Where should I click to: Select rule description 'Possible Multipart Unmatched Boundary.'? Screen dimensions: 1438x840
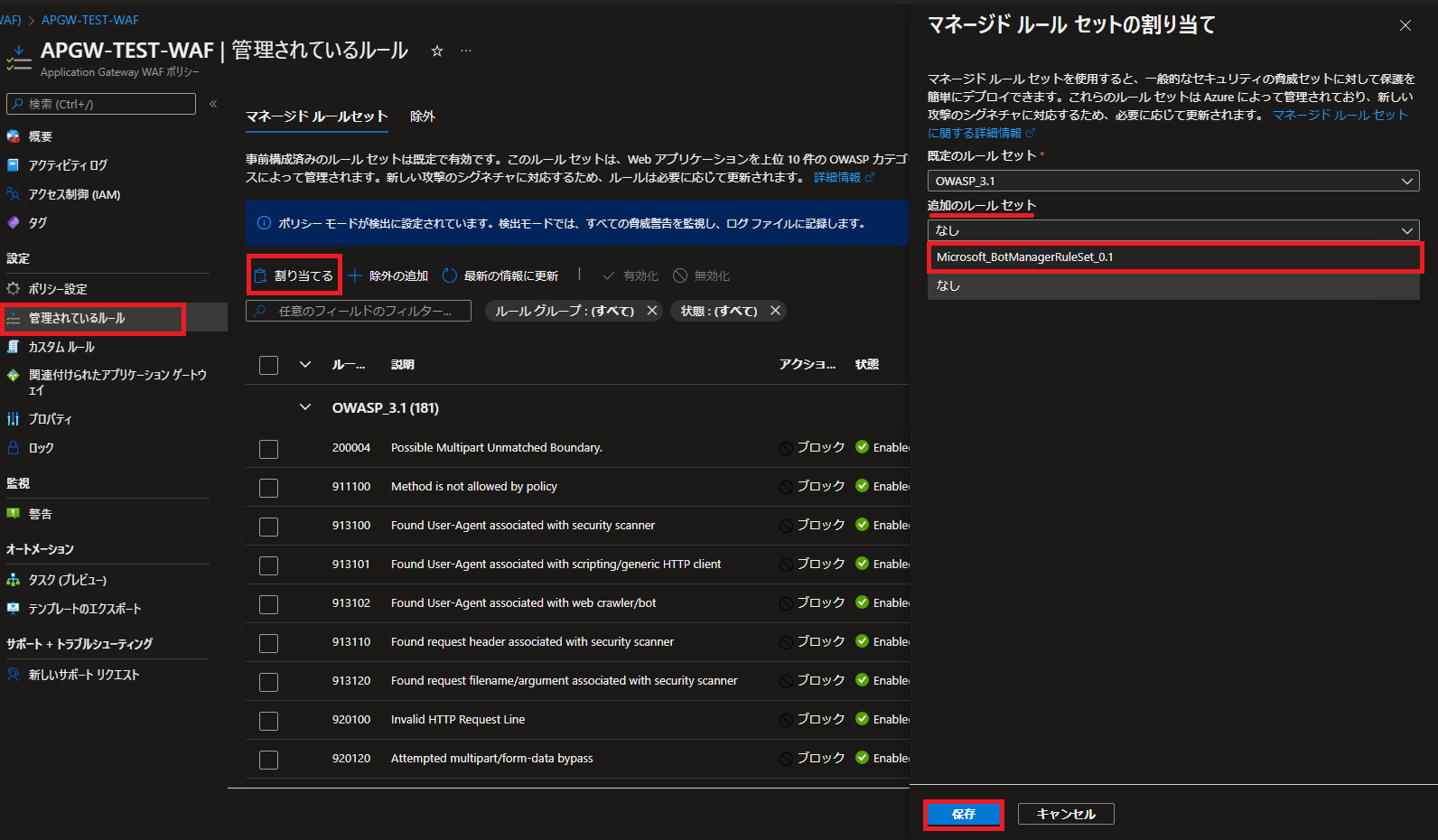(497, 447)
